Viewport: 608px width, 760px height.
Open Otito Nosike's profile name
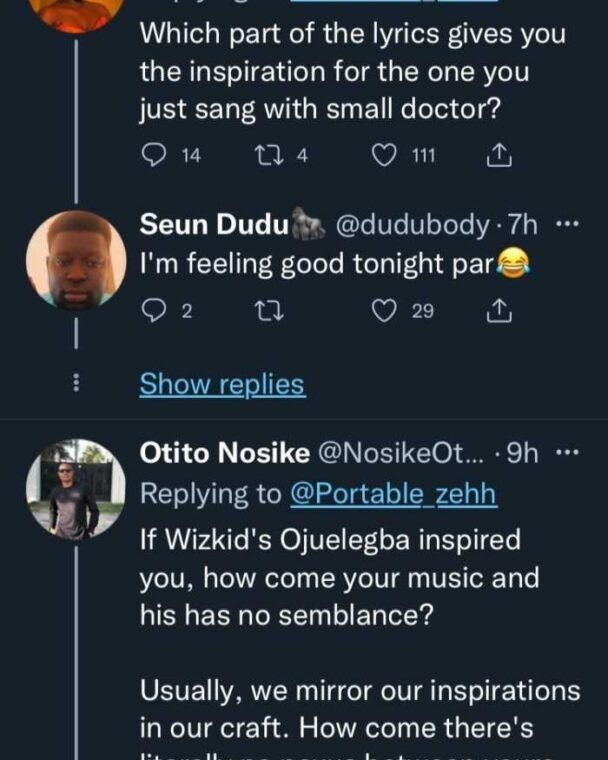(225, 455)
